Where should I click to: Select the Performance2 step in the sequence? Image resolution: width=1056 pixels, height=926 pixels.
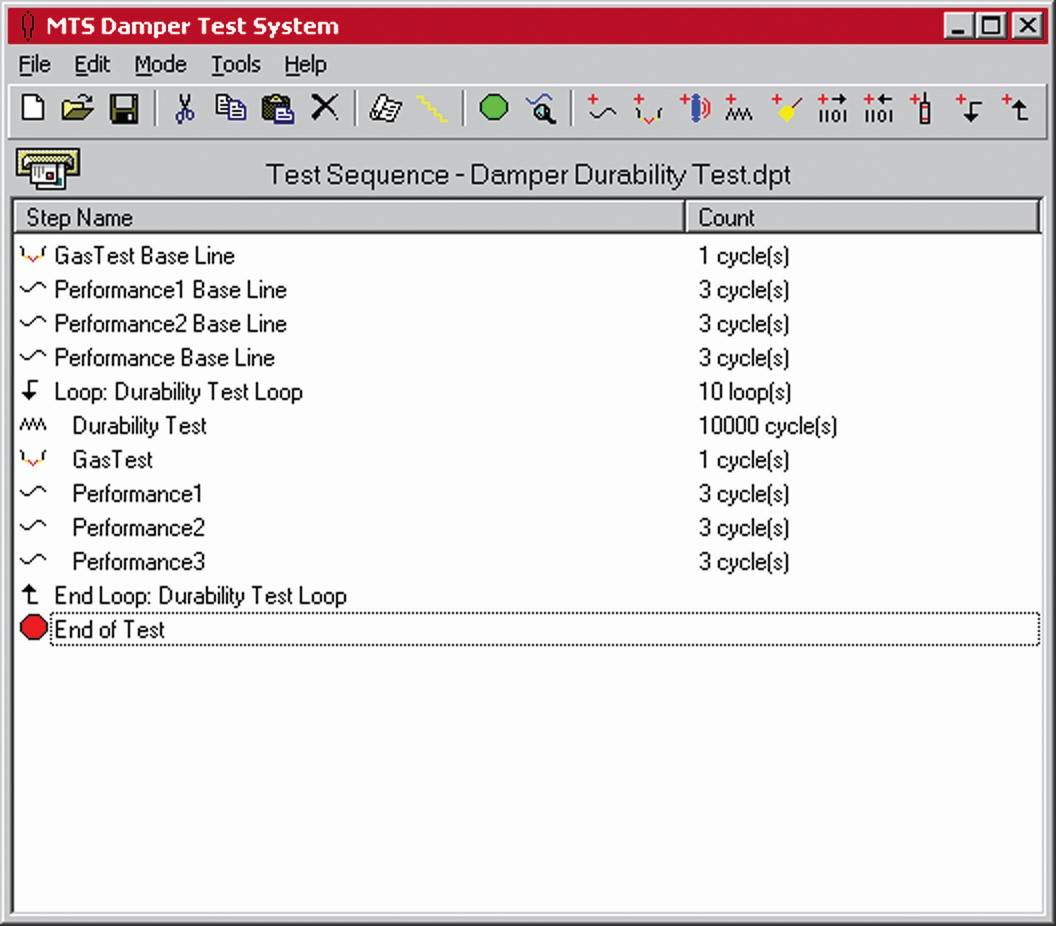[x=138, y=527]
